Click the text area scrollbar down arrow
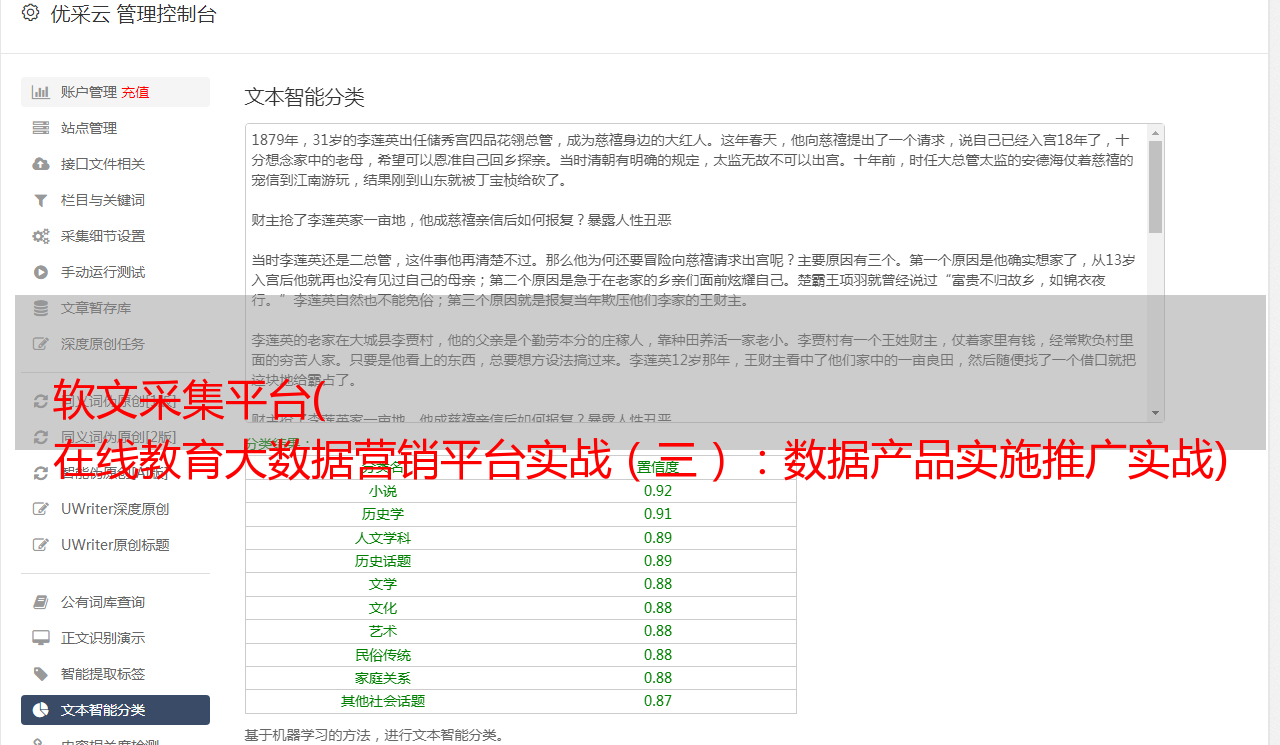The width and height of the screenshot is (1280, 745). (x=1156, y=413)
